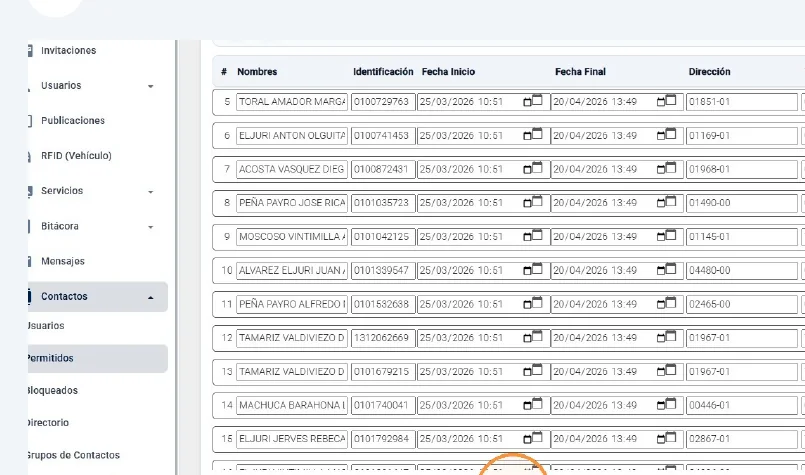The width and height of the screenshot is (805, 475).
Task: Select Bloqueados under Contactos
Action: pos(52,390)
